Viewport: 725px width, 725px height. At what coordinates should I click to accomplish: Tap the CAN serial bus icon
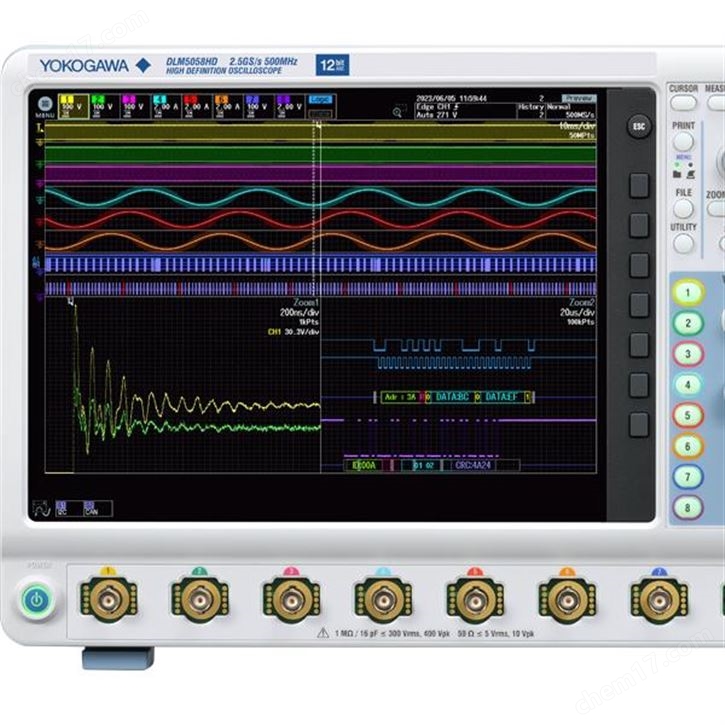[x=92, y=508]
